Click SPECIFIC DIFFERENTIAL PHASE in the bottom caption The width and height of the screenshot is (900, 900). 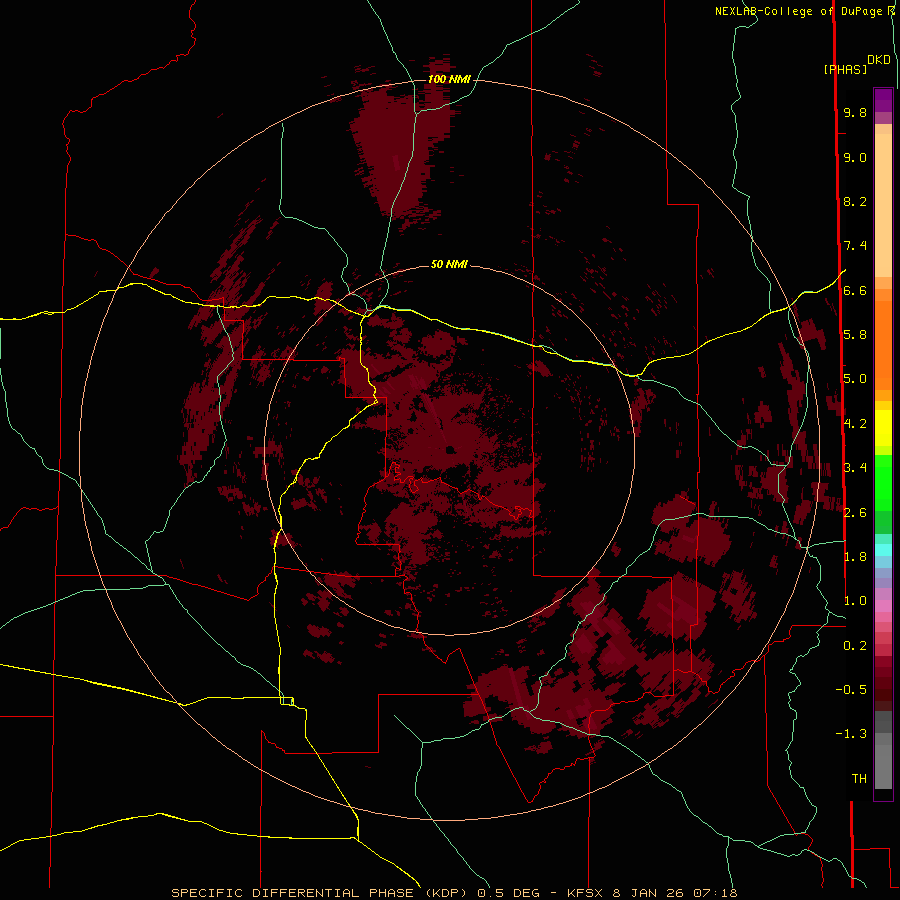pos(292,893)
